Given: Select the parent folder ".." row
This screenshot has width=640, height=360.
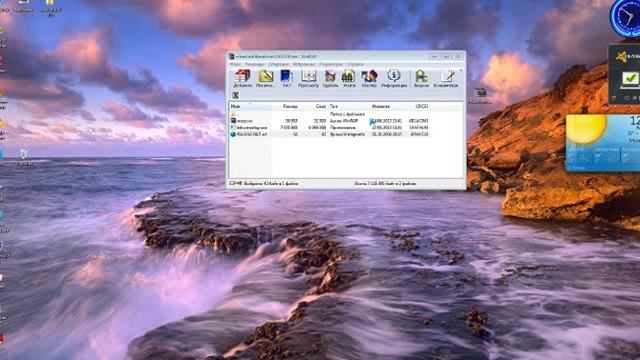Looking at the screenshot, I should point(329,114).
